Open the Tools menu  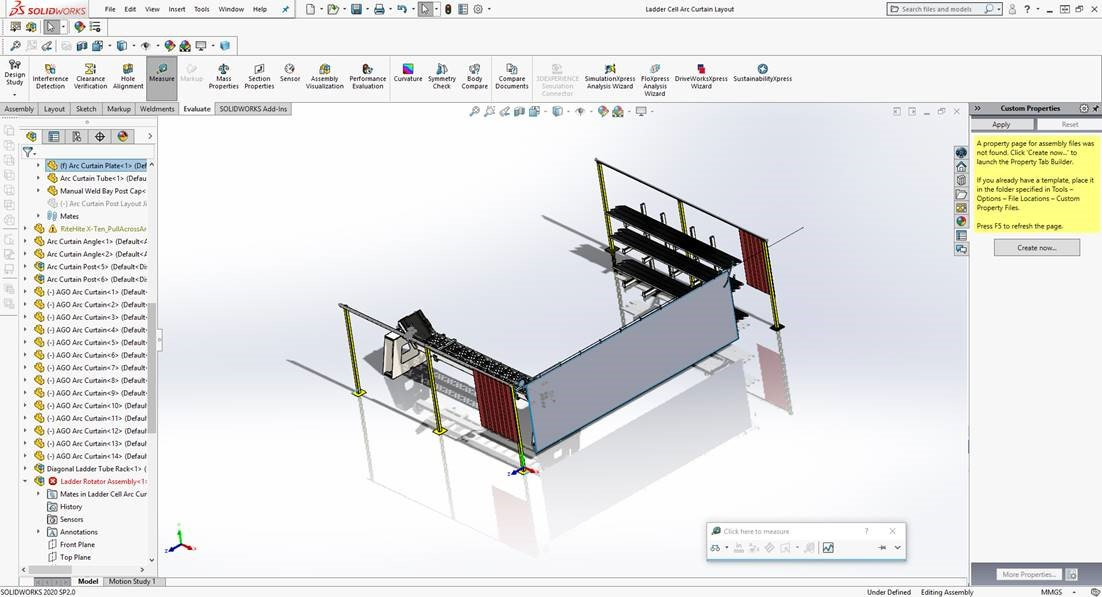click(x=202, y=9)
